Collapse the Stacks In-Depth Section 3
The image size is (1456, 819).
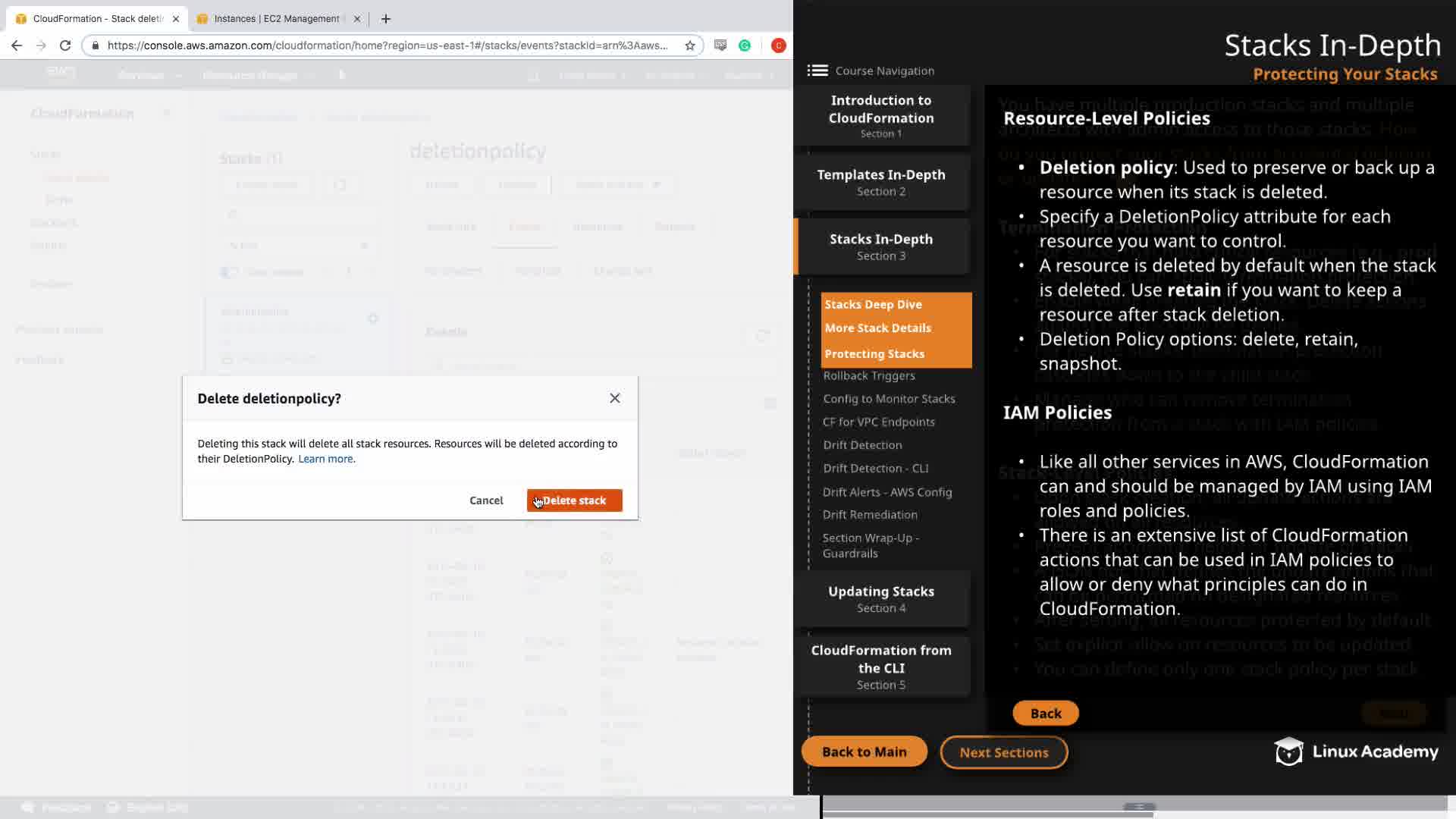[881, 246]
